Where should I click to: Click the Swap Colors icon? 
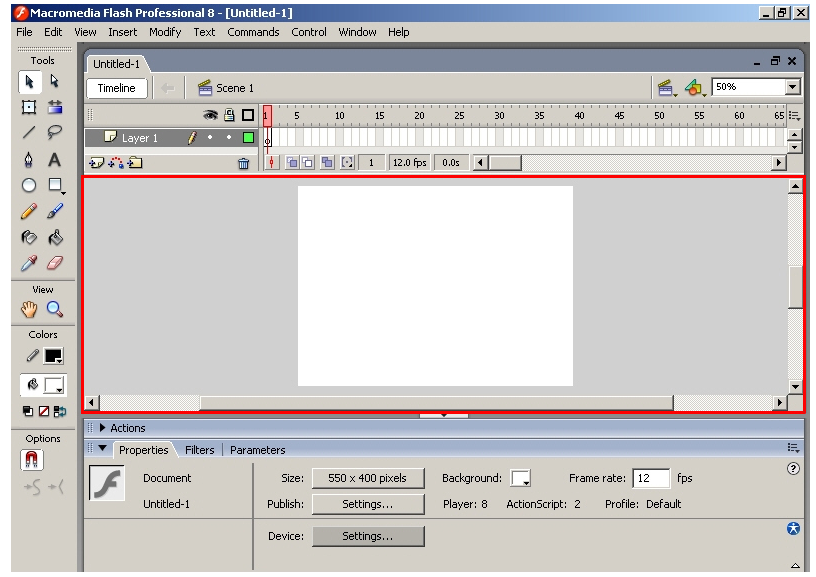(x=60, y=412)
